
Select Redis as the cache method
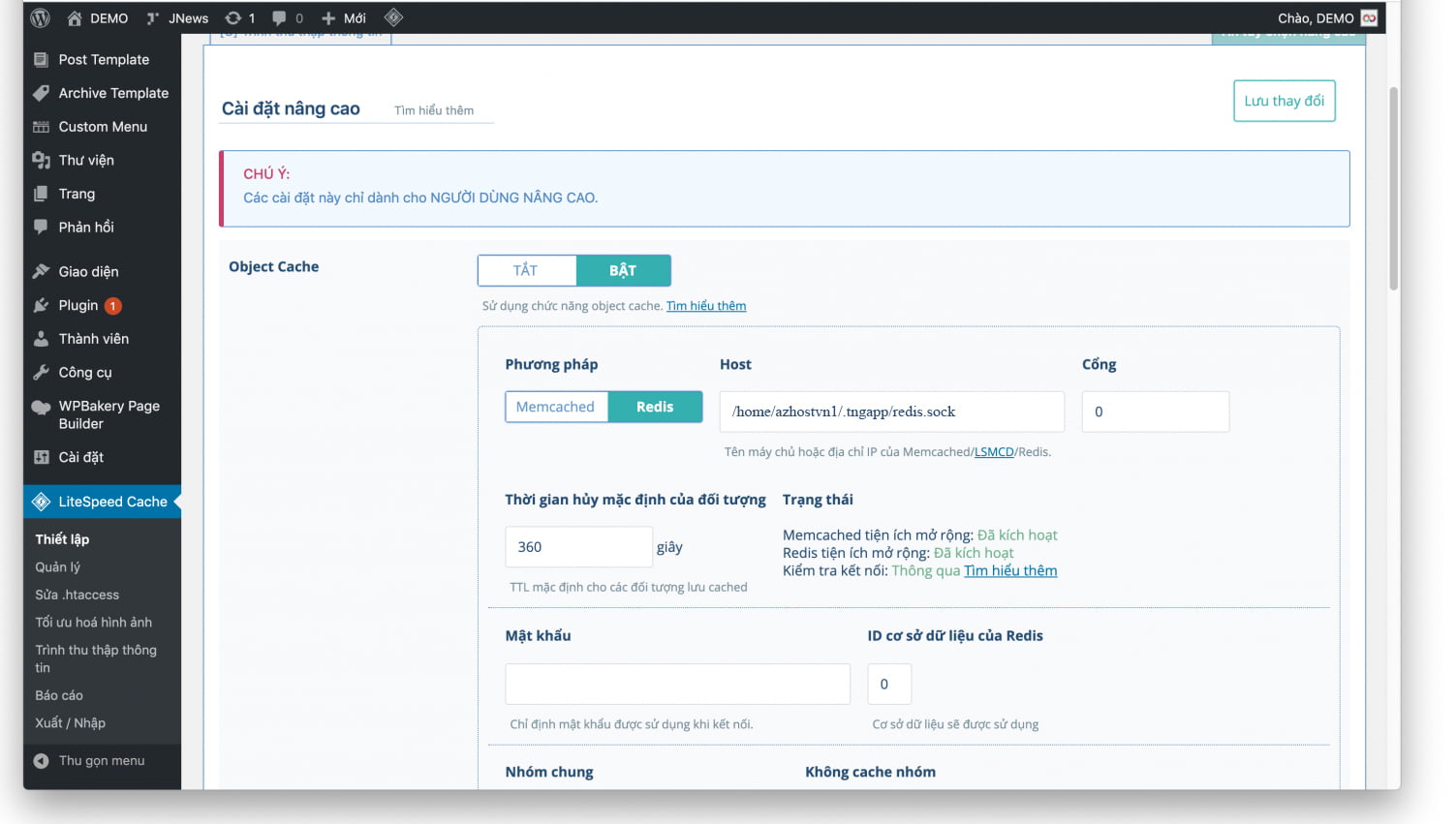[655, 407]
